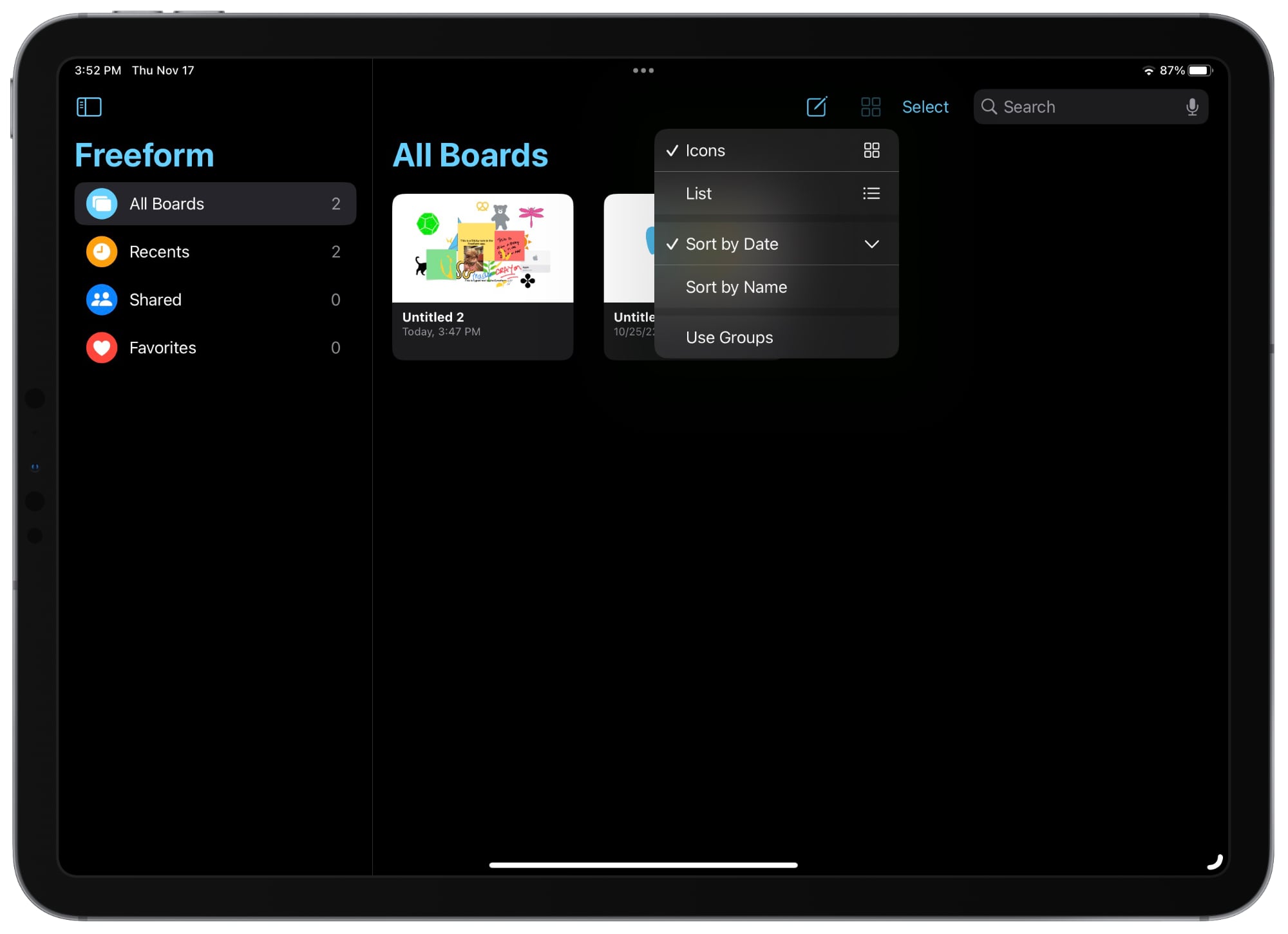Open the Untitled 2 board thumbnail
1288x934 pixels.
click(485, 247)
